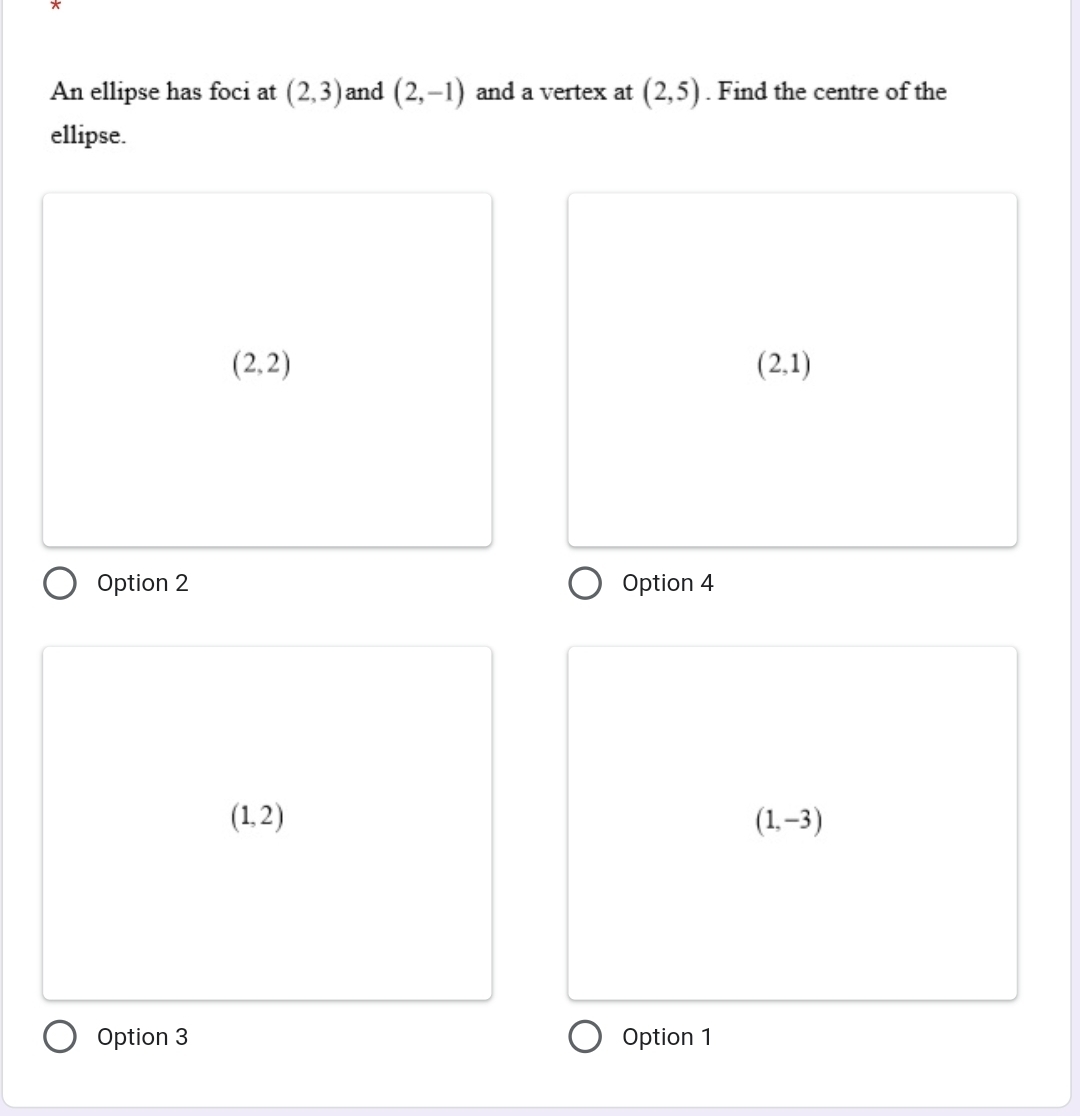The image size is (1080, 1116).
Task: Click the "Option 2" label text
Action: [x=143, y=584]
